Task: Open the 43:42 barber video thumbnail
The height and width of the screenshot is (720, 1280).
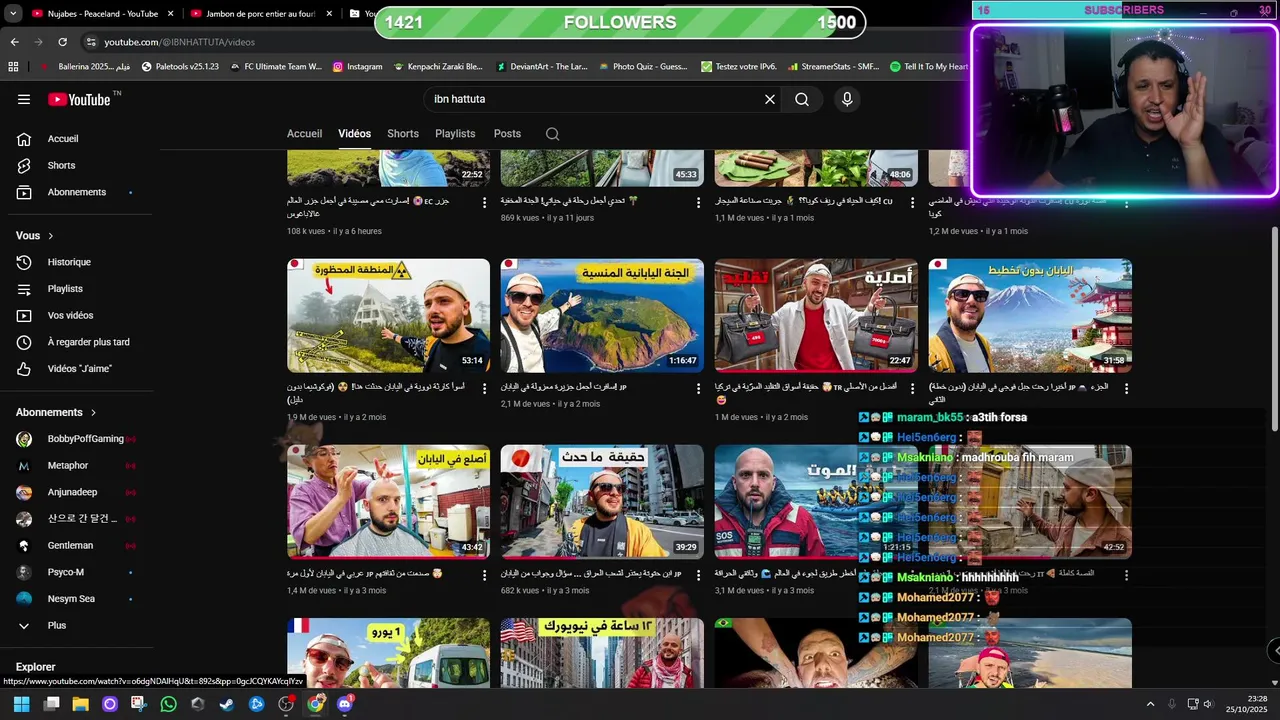Action: tap(388, 502)
